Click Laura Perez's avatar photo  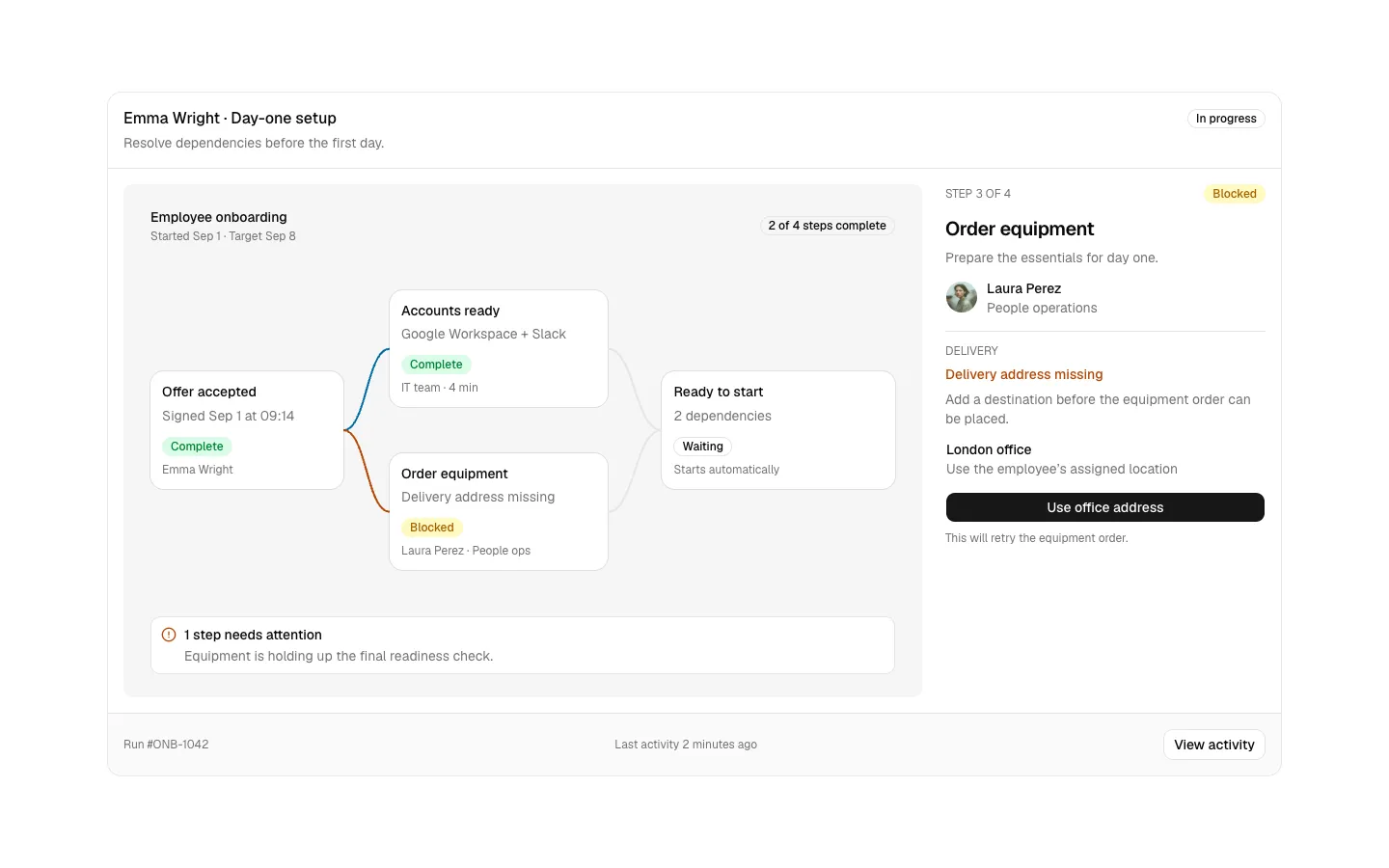[962, 297]
